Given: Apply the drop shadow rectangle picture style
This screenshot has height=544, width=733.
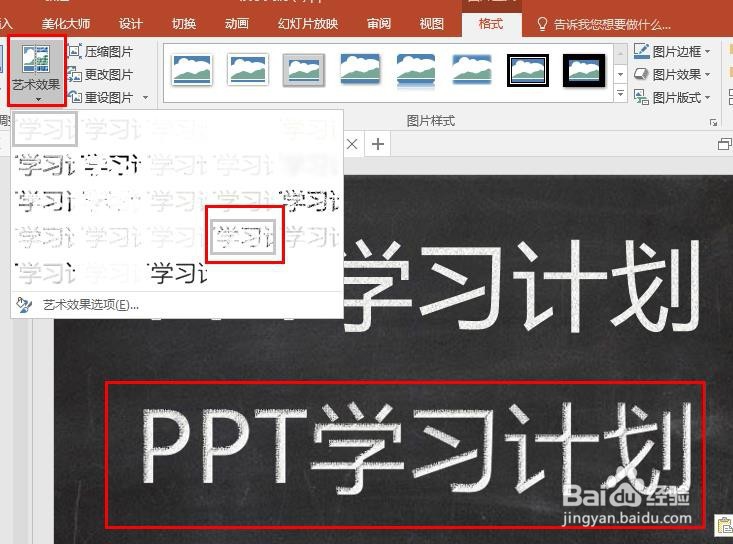Looking at the screenshot, I should coord(360,70).
